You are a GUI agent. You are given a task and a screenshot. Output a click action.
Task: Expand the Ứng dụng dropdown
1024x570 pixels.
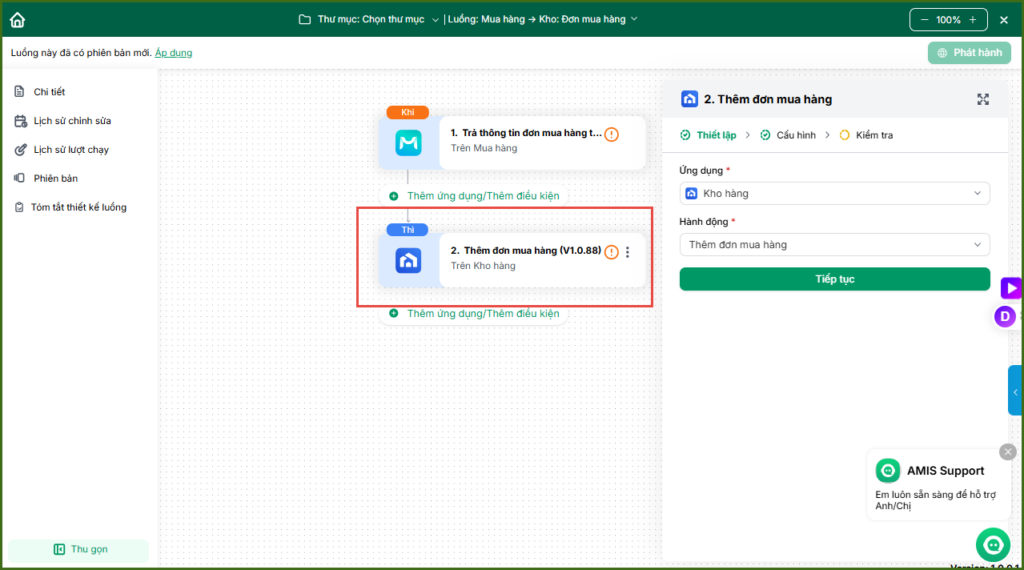(x=834, y=193)
